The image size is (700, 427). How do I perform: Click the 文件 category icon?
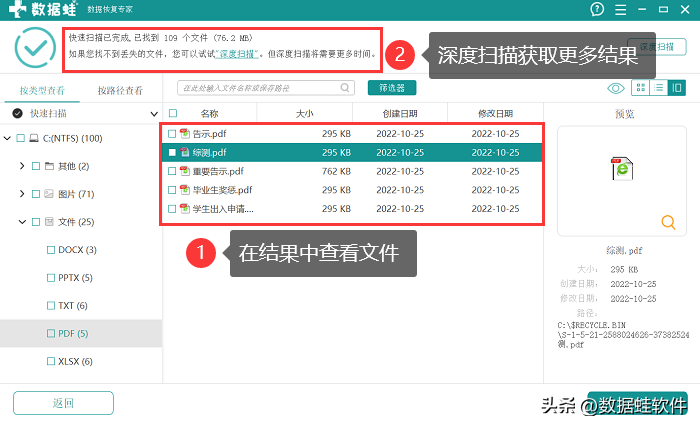tap(49, 222)
